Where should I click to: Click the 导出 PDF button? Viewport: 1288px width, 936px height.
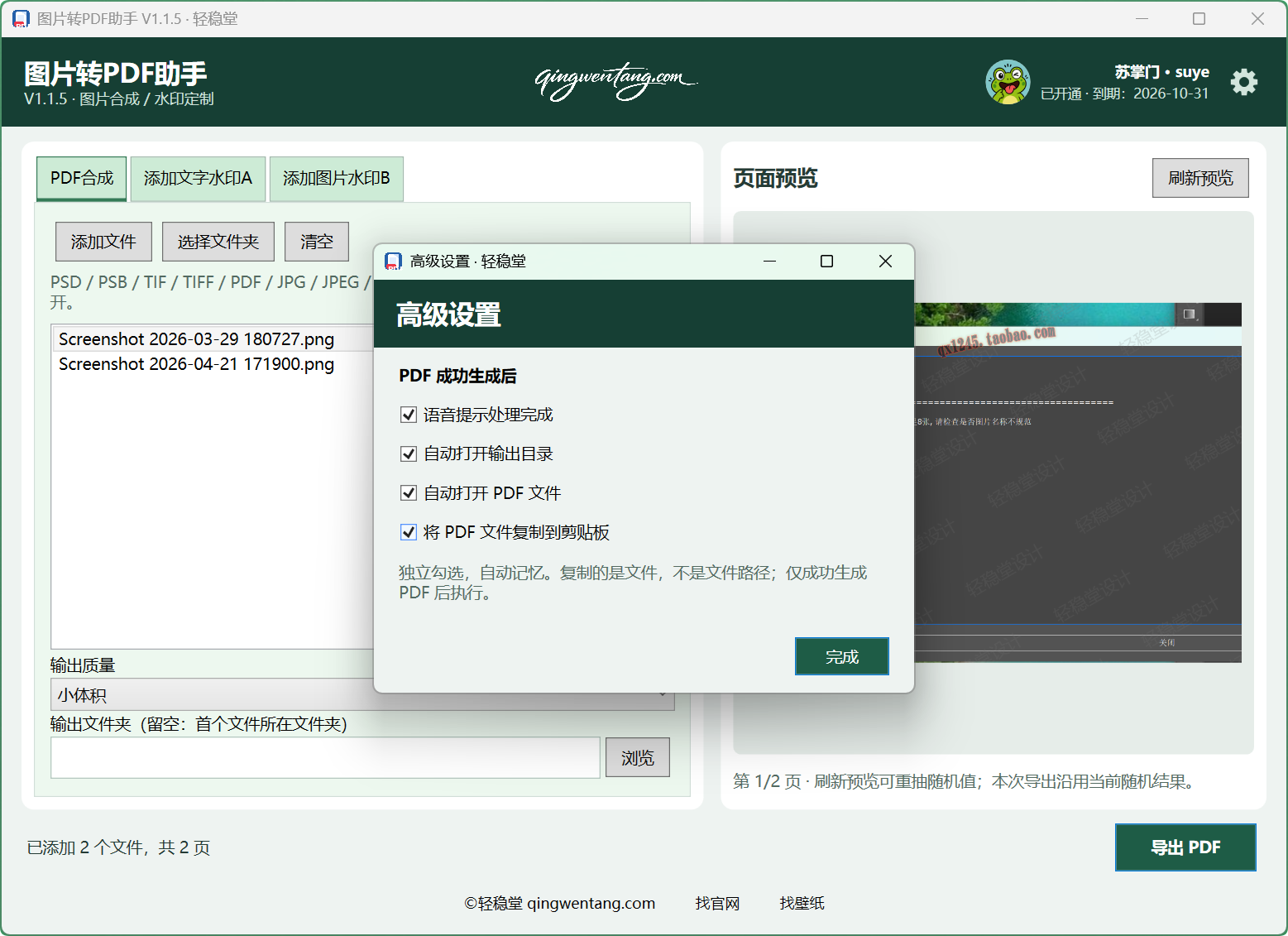(x=1185, y=847)
